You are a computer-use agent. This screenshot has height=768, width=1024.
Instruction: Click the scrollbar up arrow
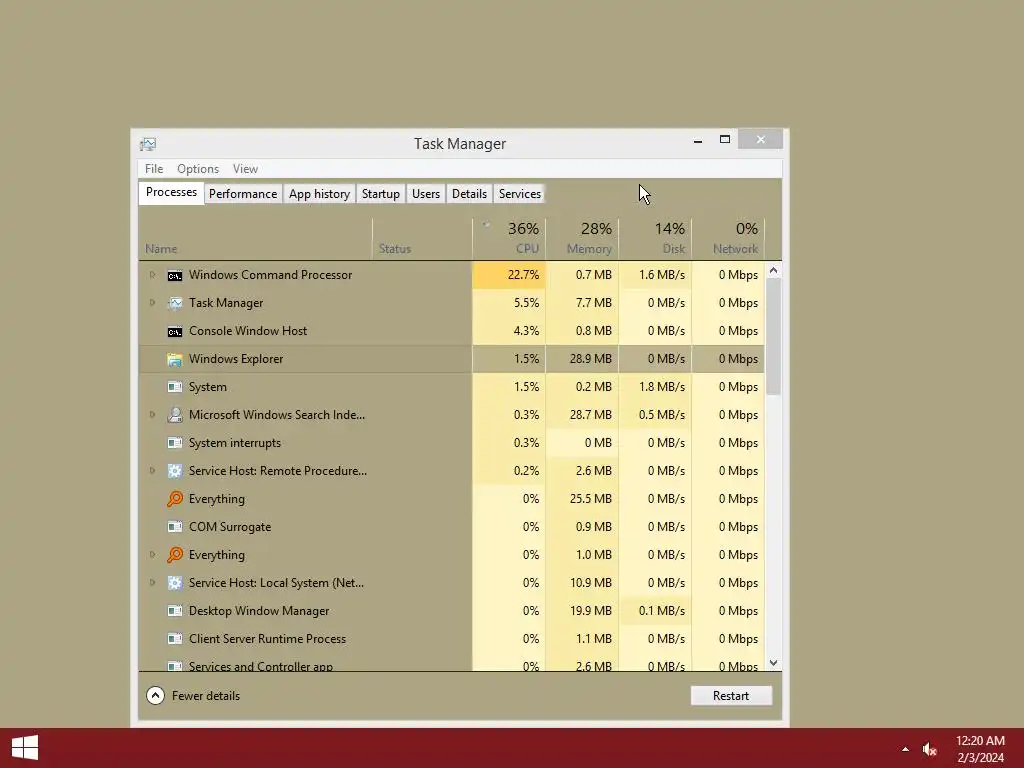[773, 270]
